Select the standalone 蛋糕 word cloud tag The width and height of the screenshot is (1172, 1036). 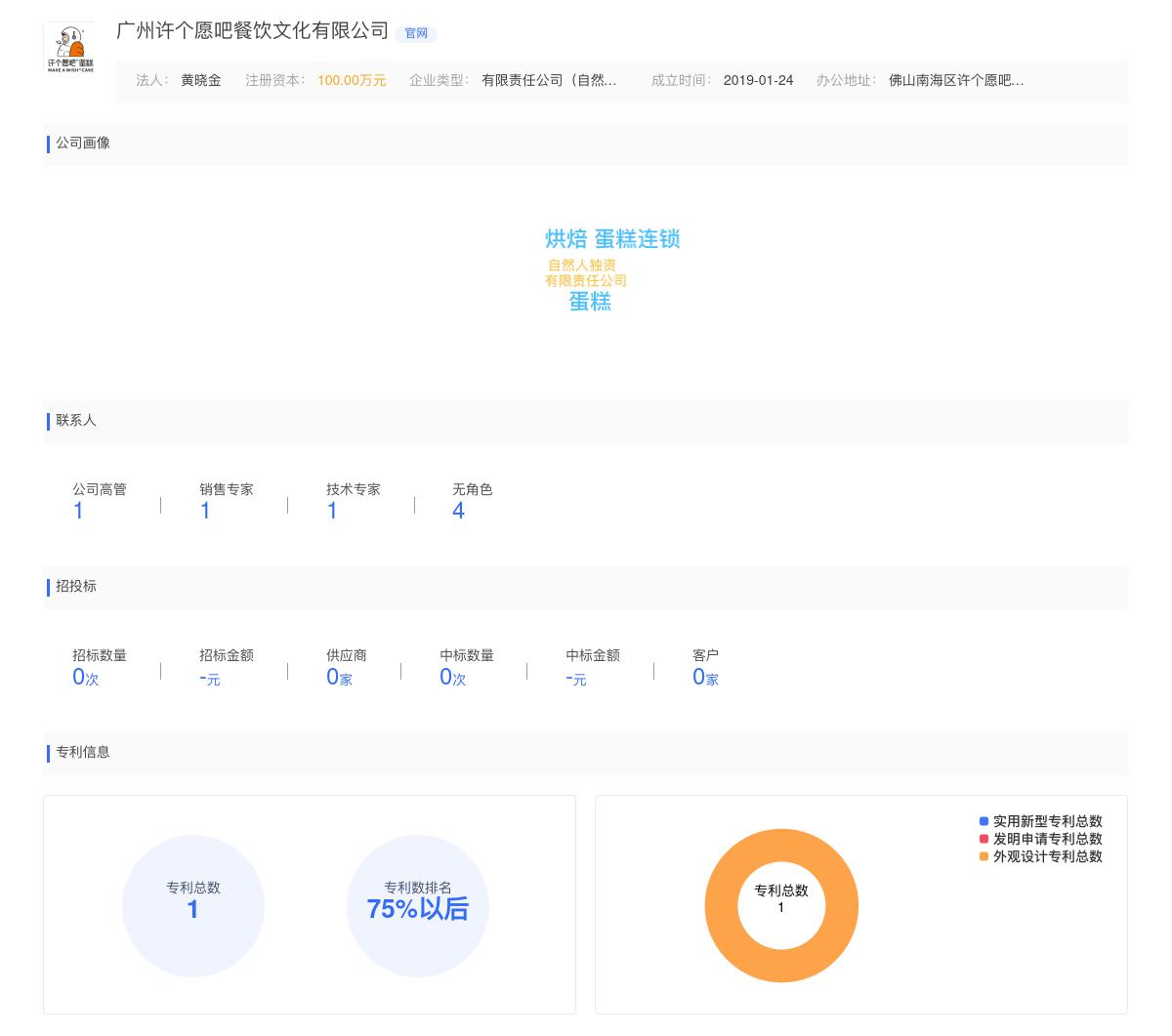tap(590, 302)
